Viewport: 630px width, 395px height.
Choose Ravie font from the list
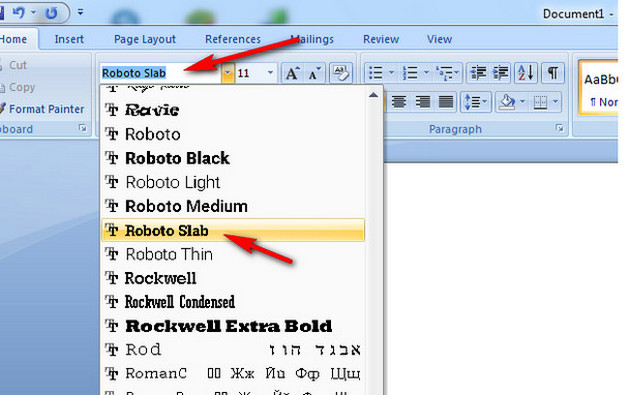(233, 110)
